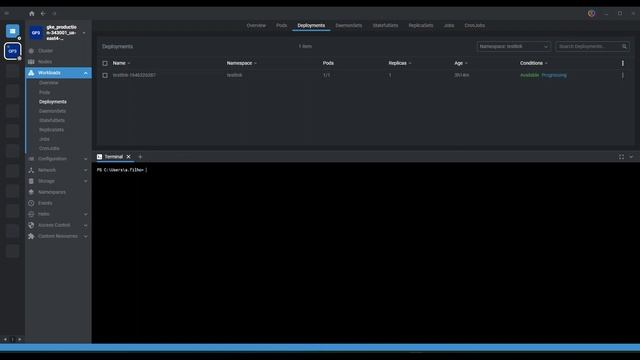This screenshot has width=640, height=360.
Task: Switch to the Jobs tab
Action: 449,25
